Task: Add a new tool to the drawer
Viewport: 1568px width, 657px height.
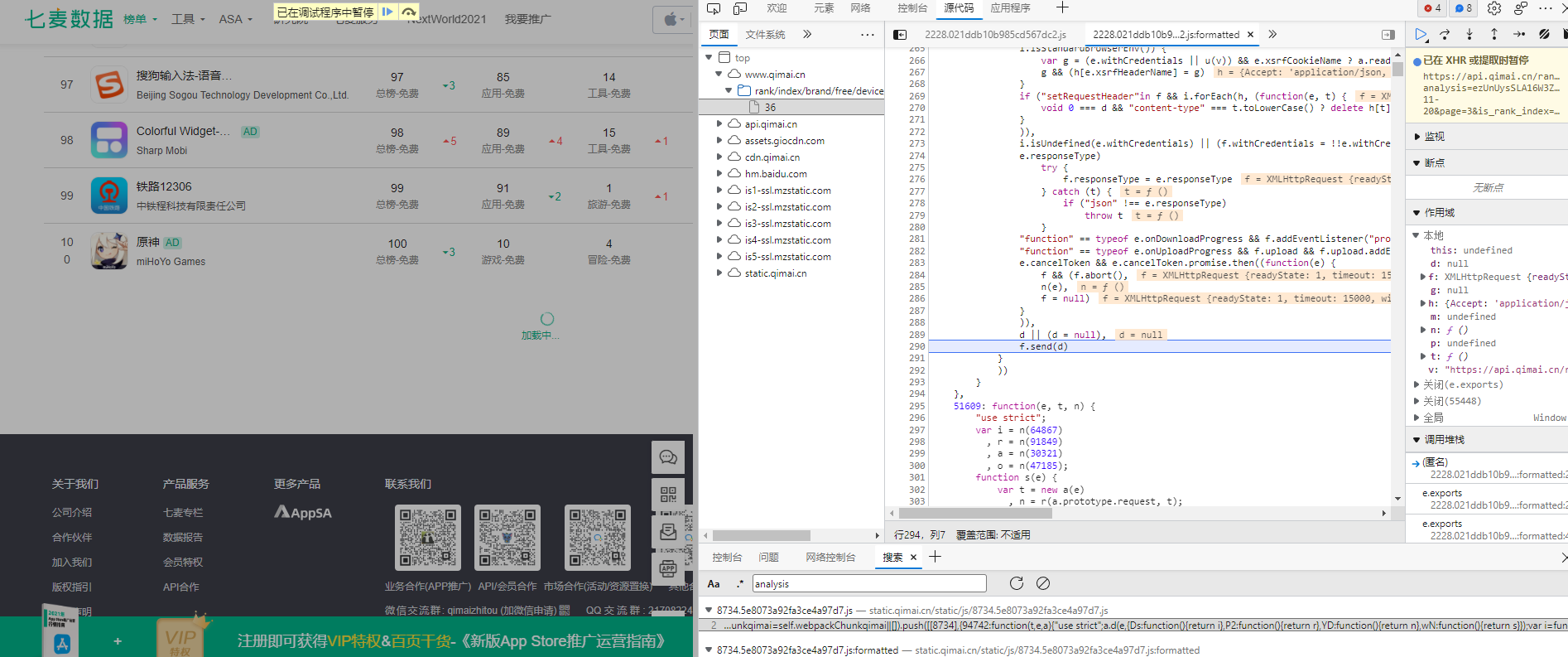Action: click(935, 557)
